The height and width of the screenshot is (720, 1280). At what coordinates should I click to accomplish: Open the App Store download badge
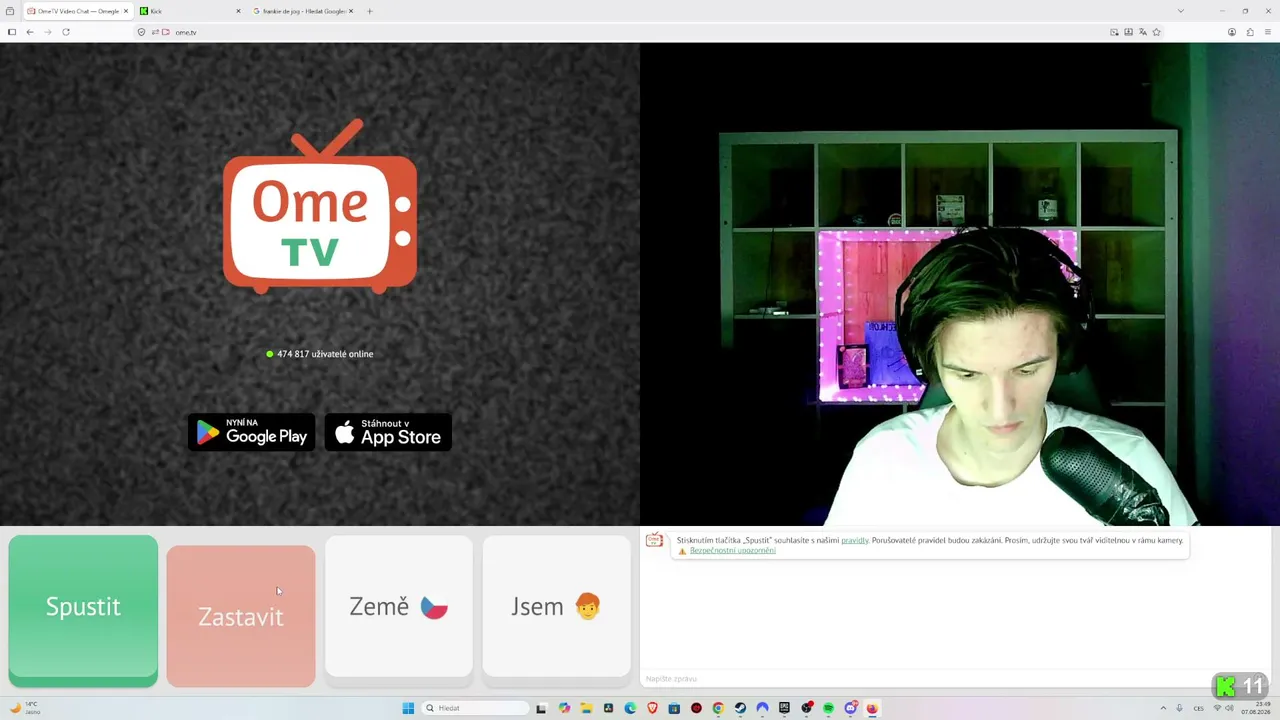click(388, 432)
